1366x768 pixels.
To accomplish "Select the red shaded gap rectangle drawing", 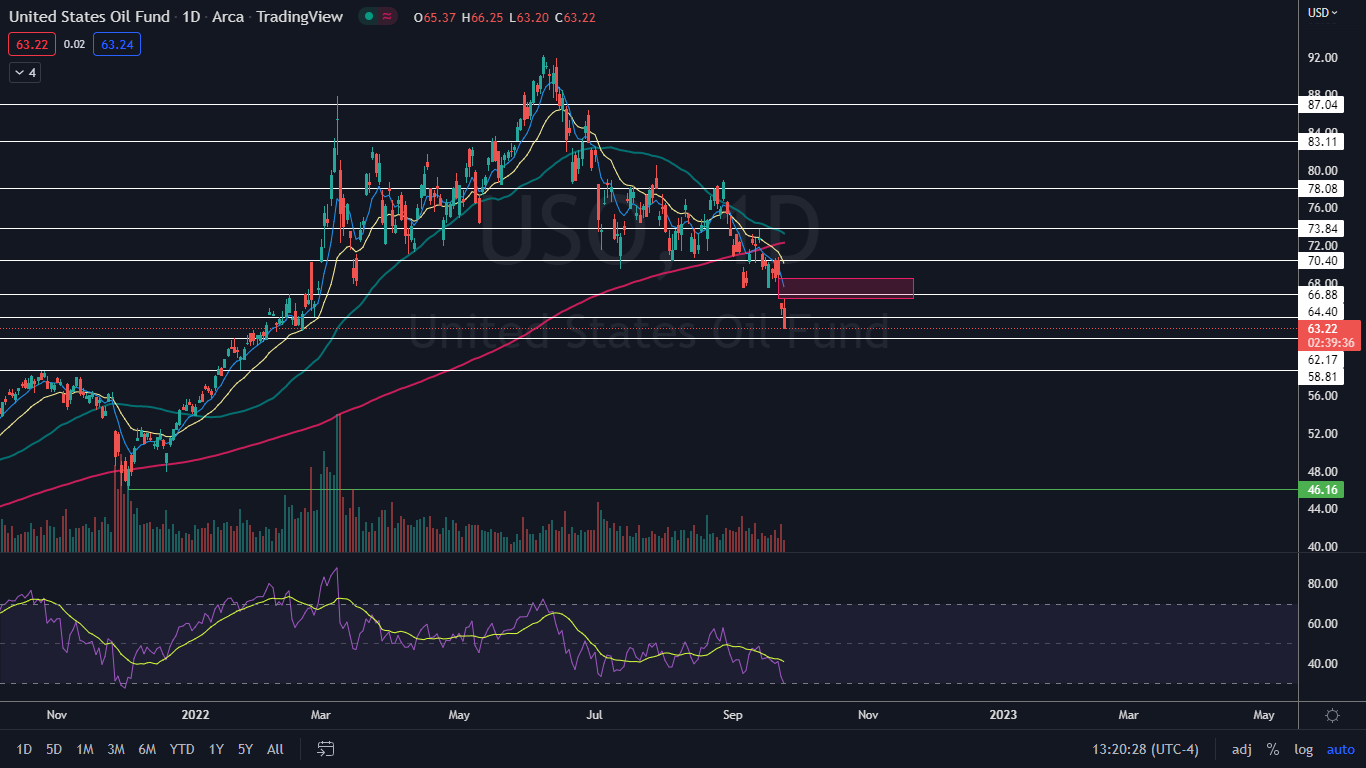I will point(845,288).
